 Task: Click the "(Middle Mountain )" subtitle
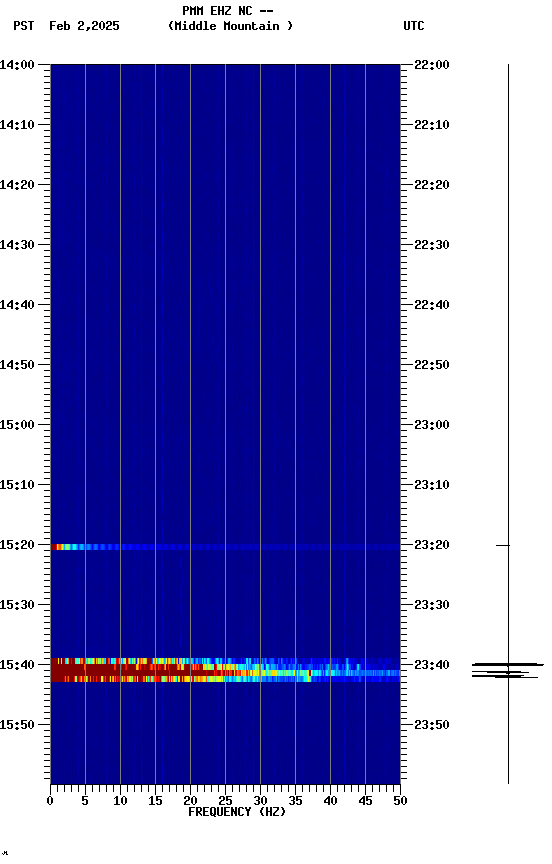(x=230, y=26)
